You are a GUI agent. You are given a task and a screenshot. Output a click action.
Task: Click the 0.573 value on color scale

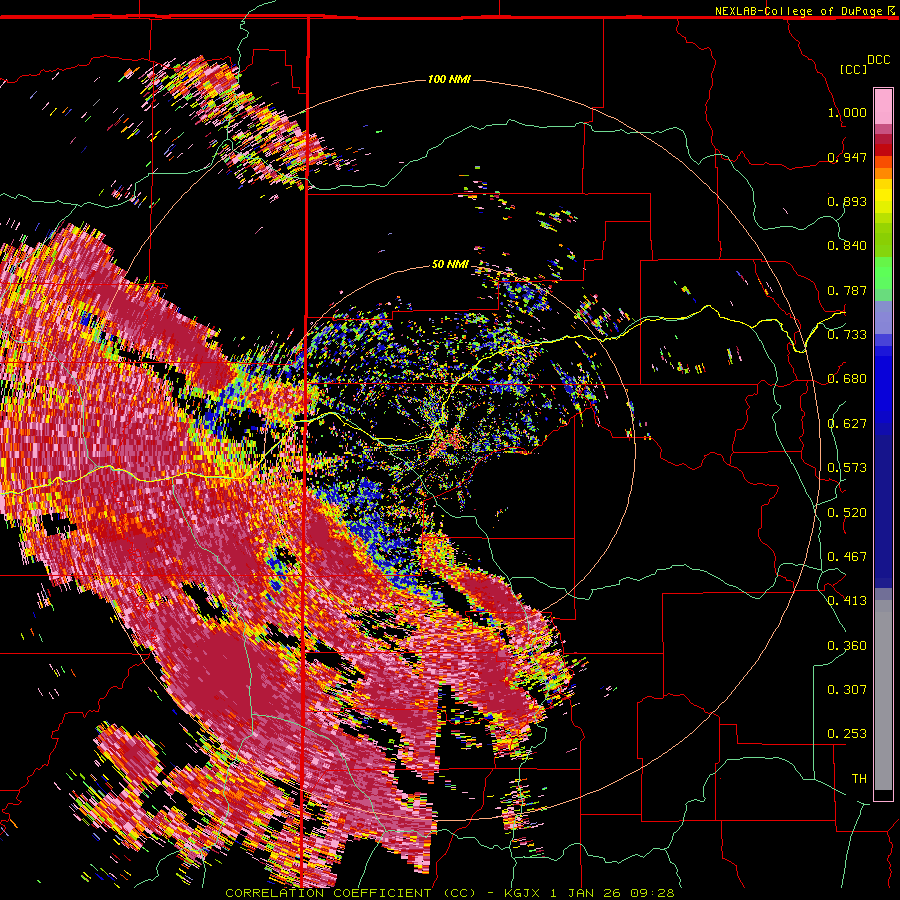coord(847,468)
